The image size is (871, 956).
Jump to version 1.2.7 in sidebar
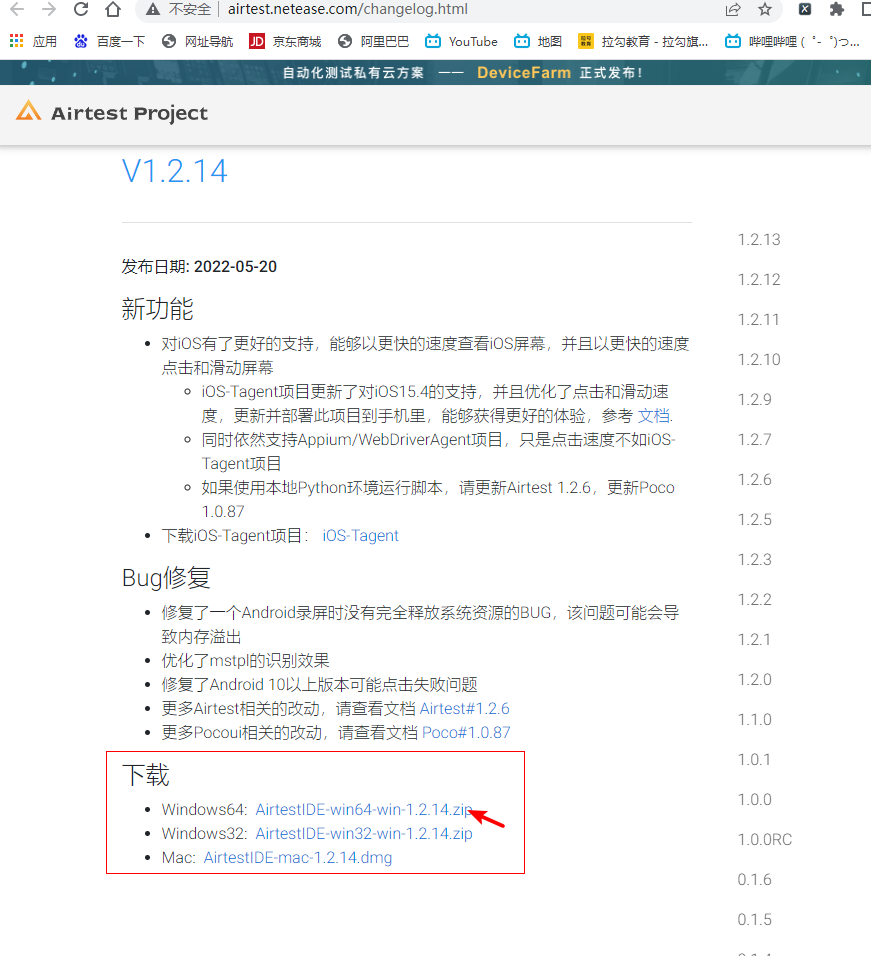755,440
